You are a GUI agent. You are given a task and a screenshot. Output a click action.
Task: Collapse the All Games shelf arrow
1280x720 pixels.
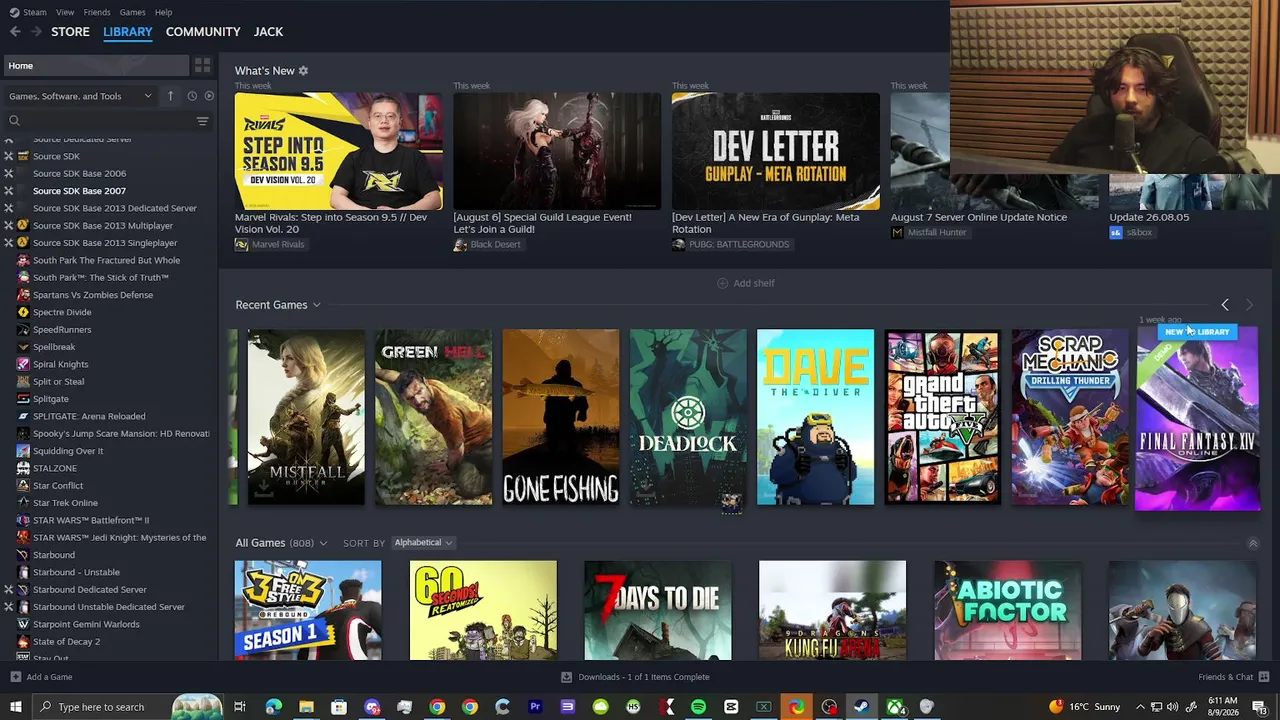coord(1253,544)
